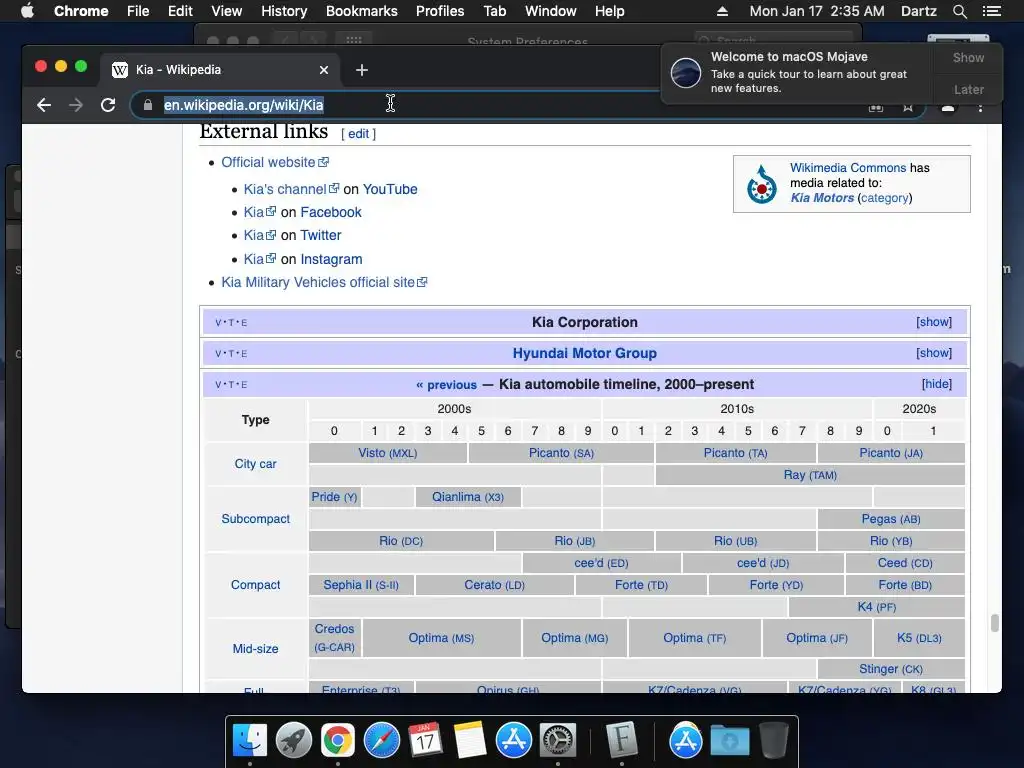Open Launchpad from the Dock
This screenshot has width=1024, height=768.
pyautogui.click(x=294, y=741)
